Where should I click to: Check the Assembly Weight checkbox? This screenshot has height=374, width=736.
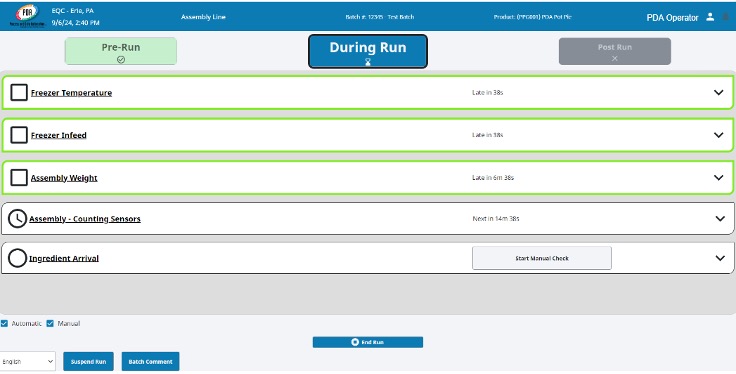pos(19,177)
